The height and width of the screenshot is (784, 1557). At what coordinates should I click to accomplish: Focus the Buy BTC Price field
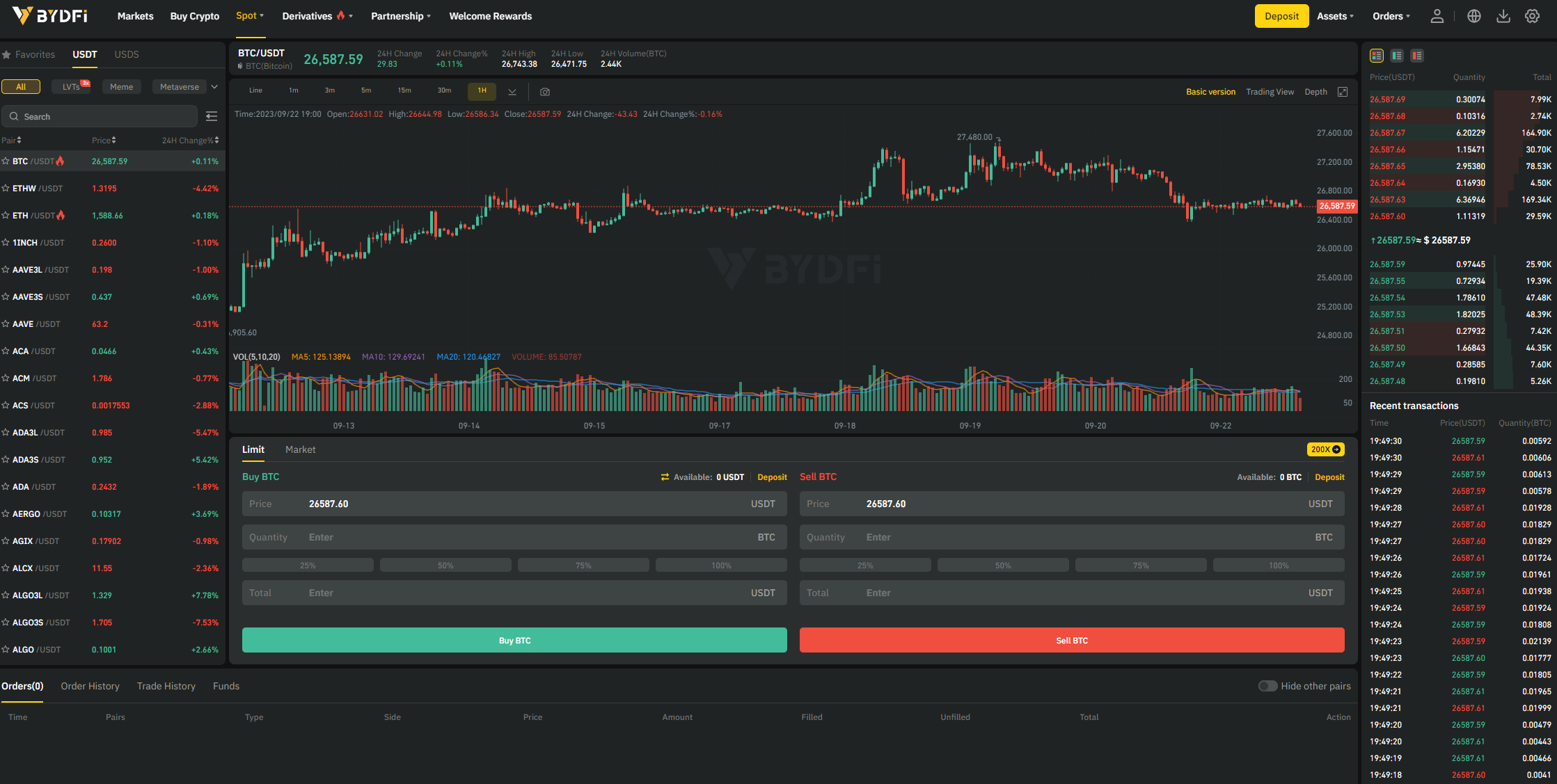tap(514, 504)
